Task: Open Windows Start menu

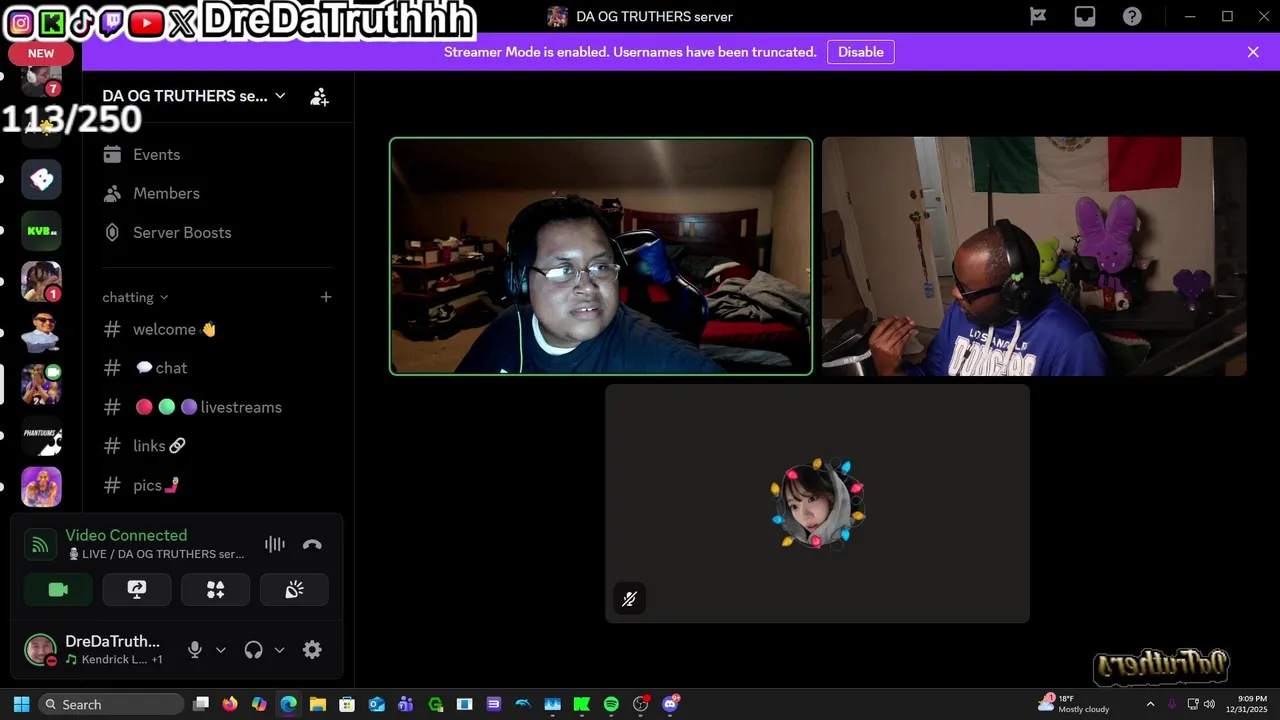Action: 21,704
